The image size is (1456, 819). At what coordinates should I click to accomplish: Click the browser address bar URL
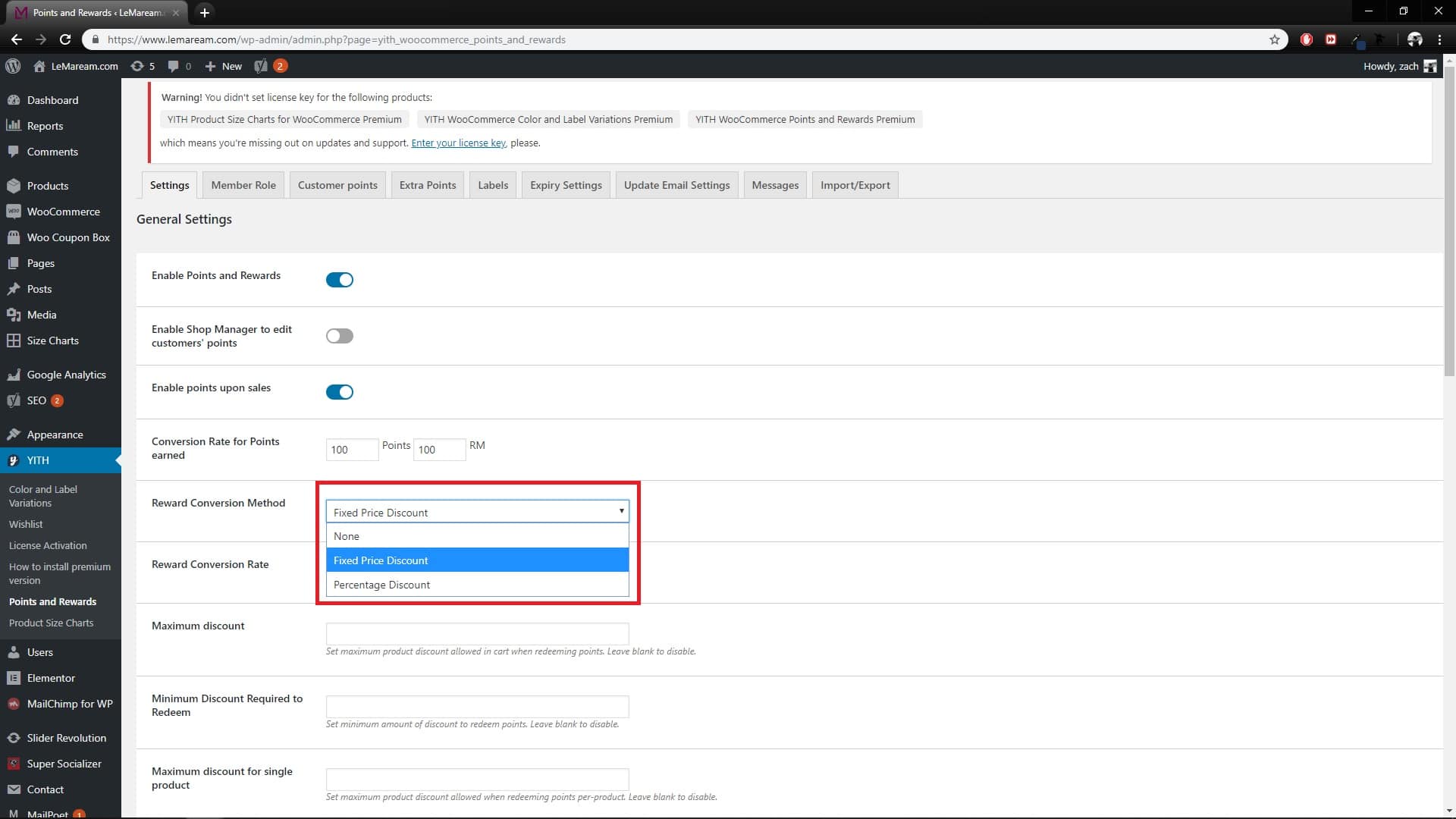point(336,39)
